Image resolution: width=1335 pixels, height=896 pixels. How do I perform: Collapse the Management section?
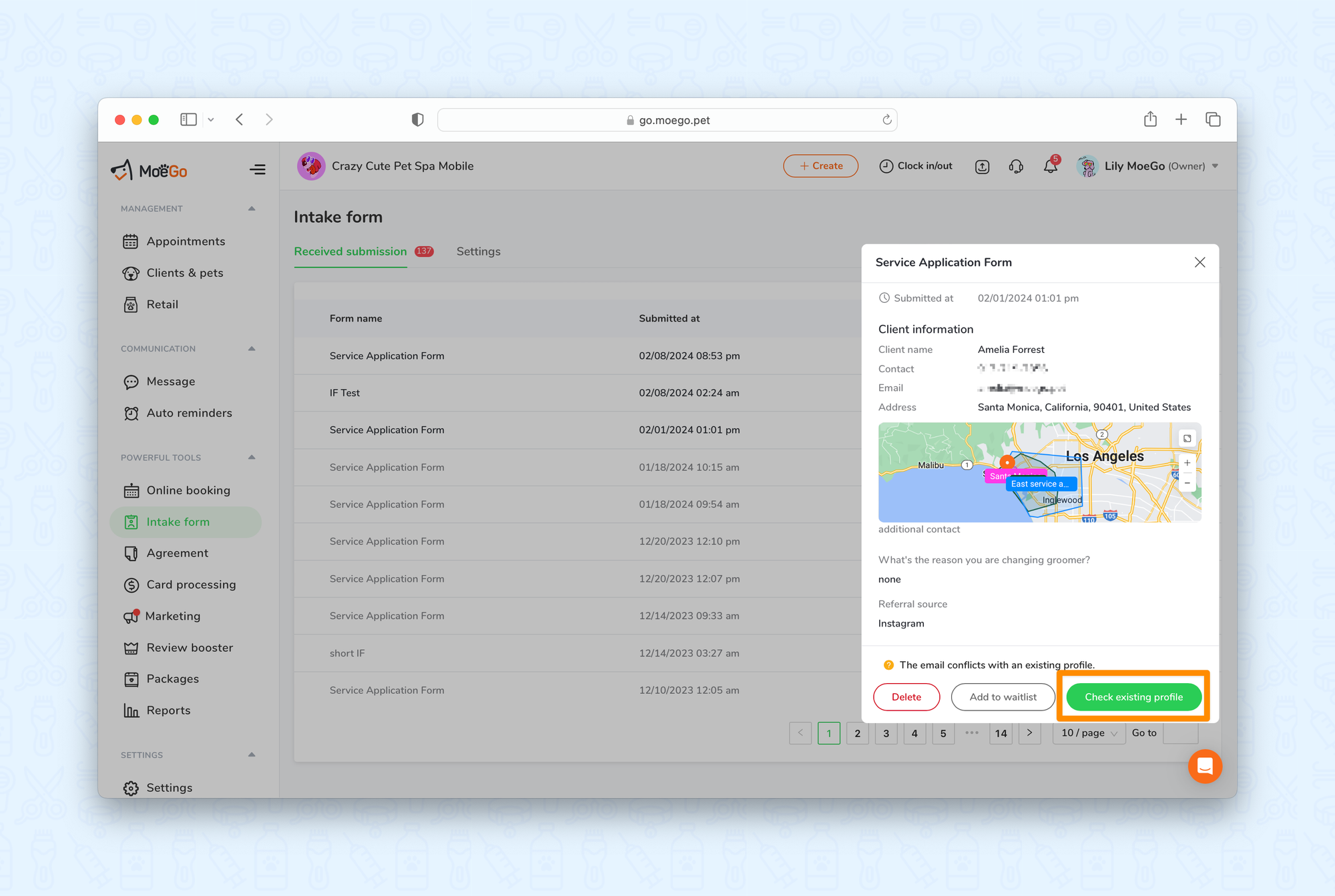pyautogui.click(x=252, y=209)
